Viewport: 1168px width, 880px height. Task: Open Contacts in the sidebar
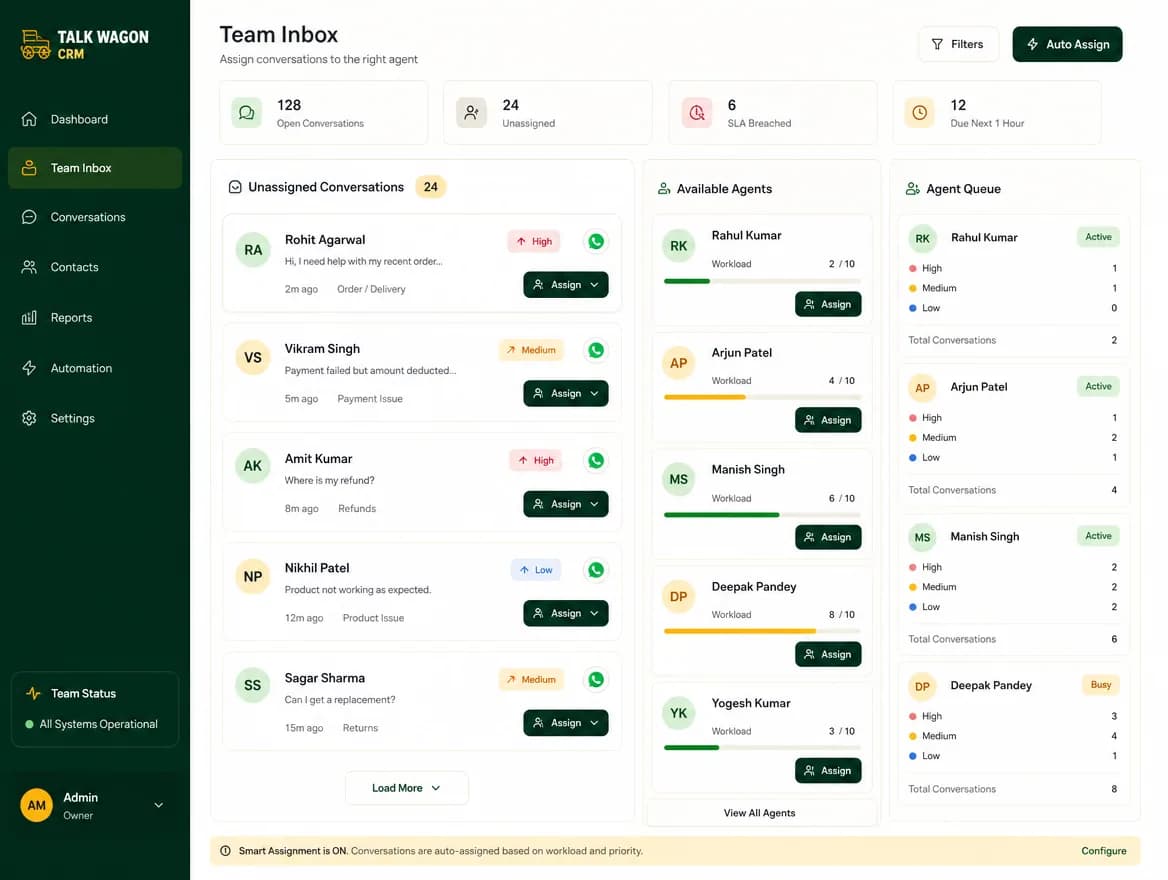(95, 267)
